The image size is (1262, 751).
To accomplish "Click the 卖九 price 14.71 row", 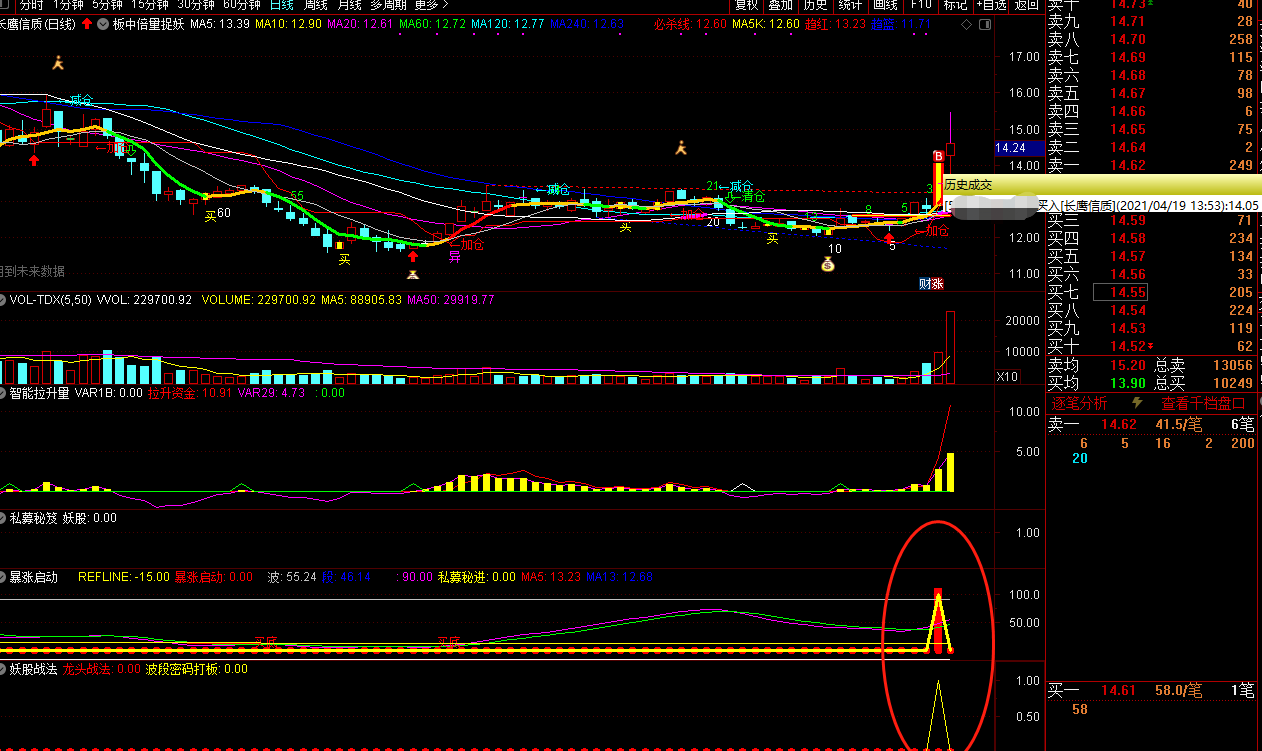I will click(1151, 21).
